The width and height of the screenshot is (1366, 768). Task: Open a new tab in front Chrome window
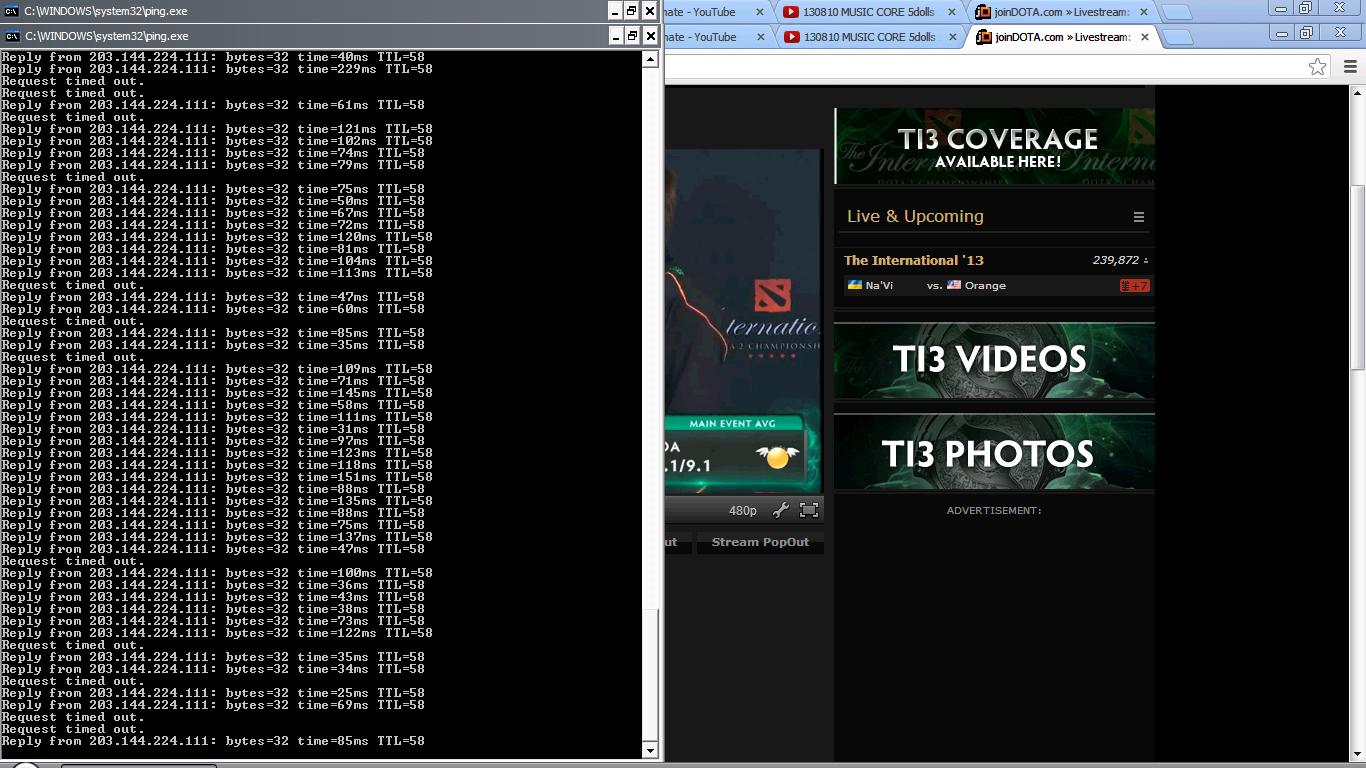point(1178,37)
